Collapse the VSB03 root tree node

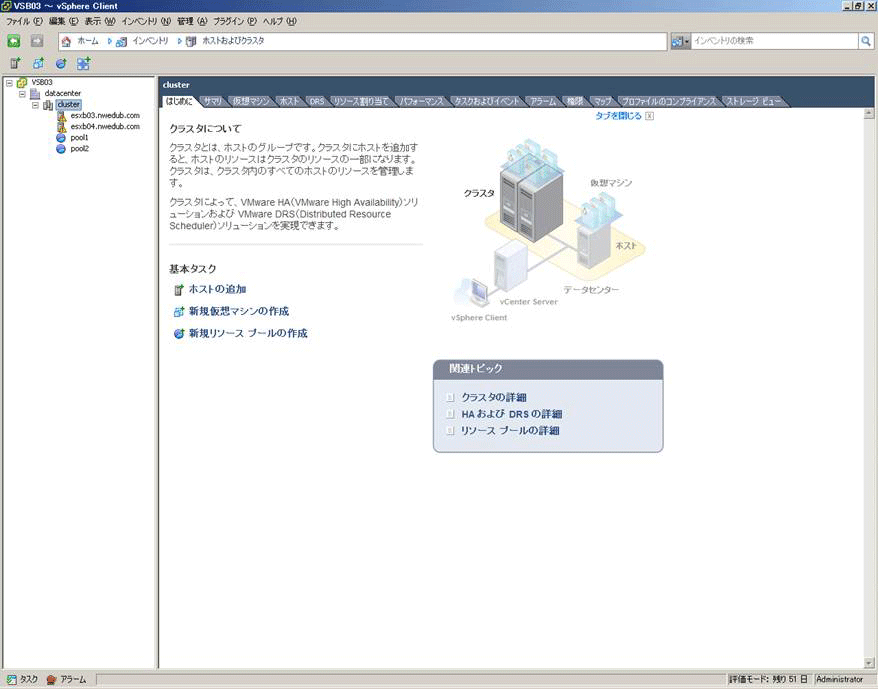pyautogui.click(x=9, y=83)
